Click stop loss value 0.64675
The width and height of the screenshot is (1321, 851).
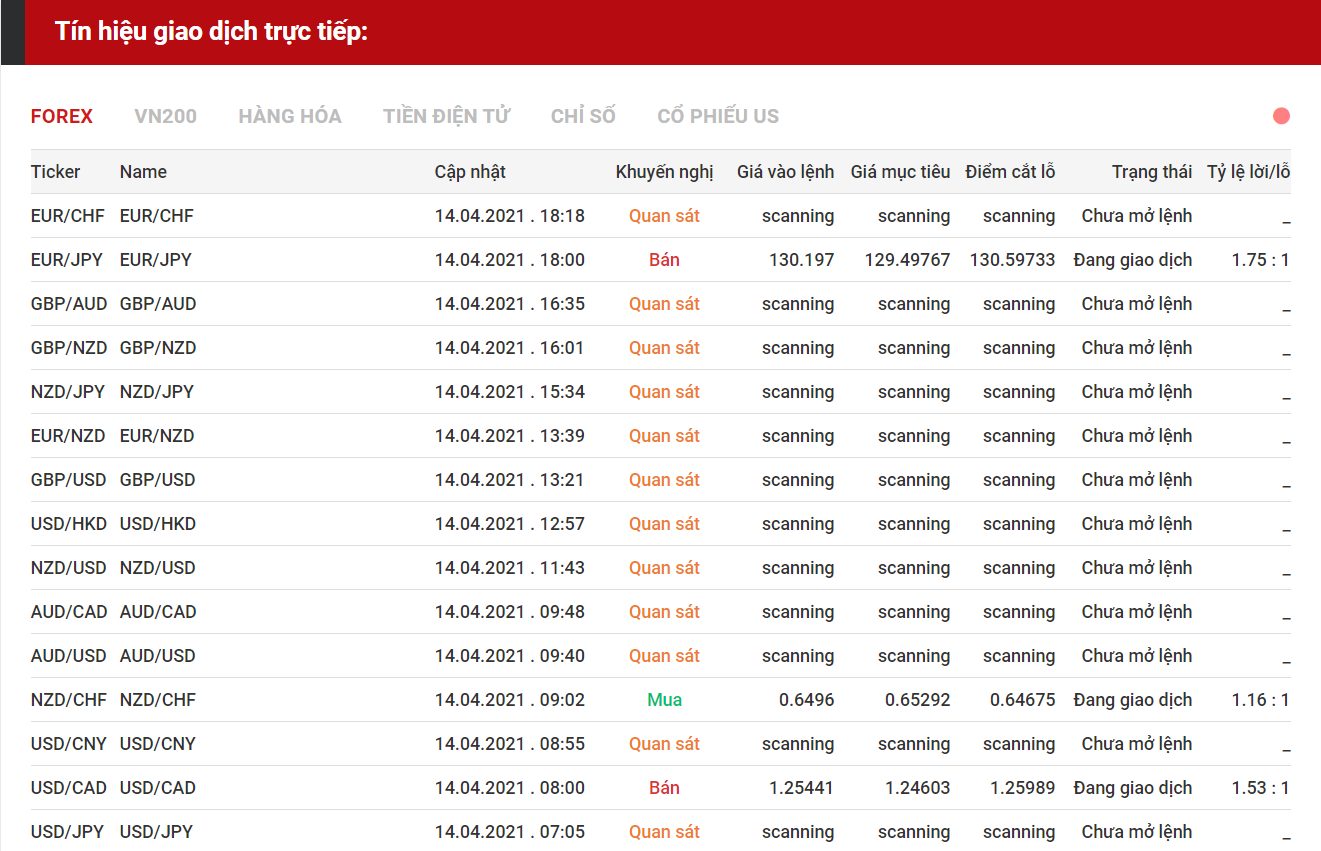click(1022, 700)
